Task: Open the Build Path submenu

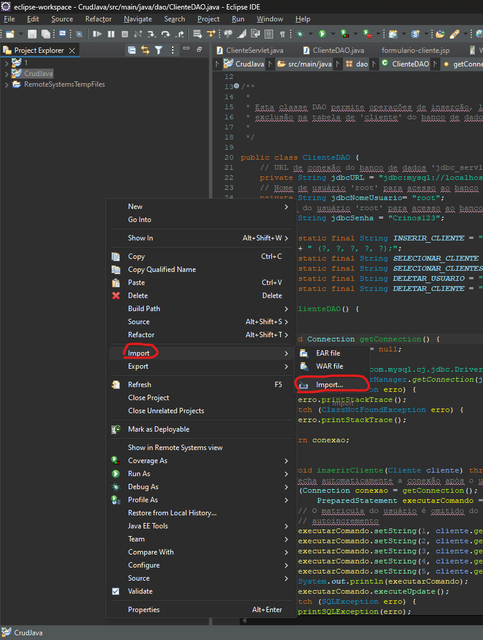Action: point(200,309)
